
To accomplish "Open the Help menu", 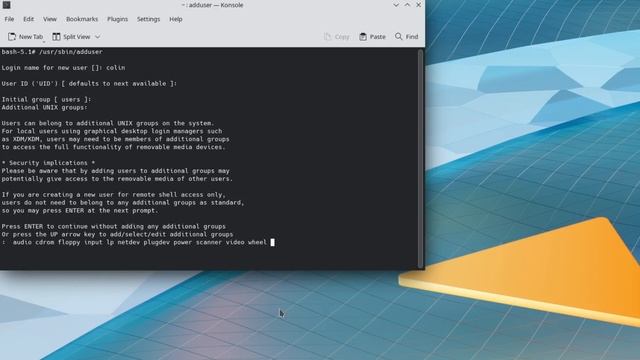I will point(176,19).
